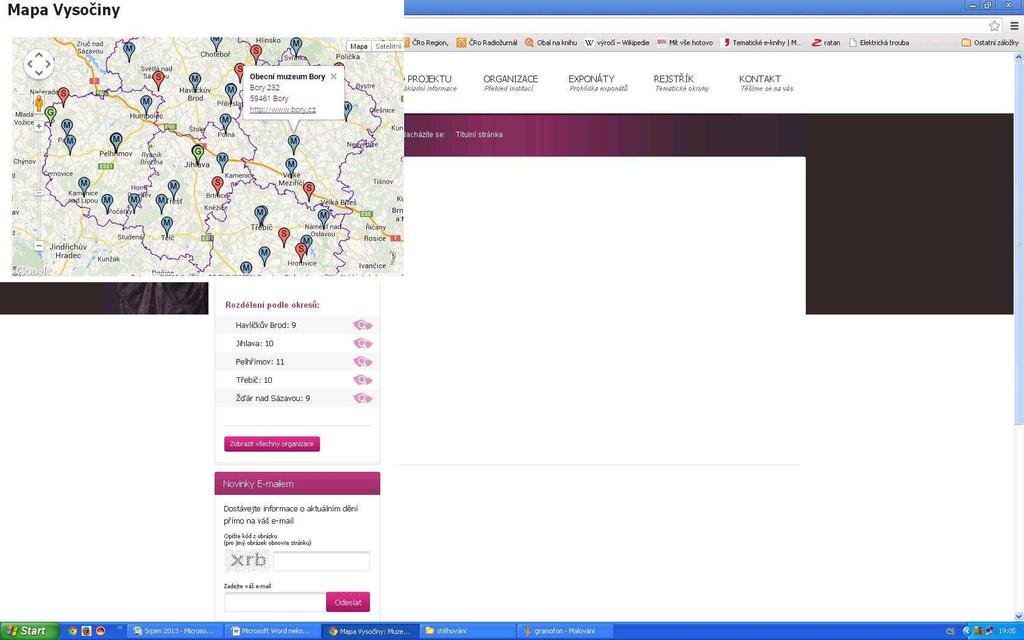Open the Elektrická trouba bookmark
Screen dimensions: 1024x640
pyautogui.click(x=878, y=42)
